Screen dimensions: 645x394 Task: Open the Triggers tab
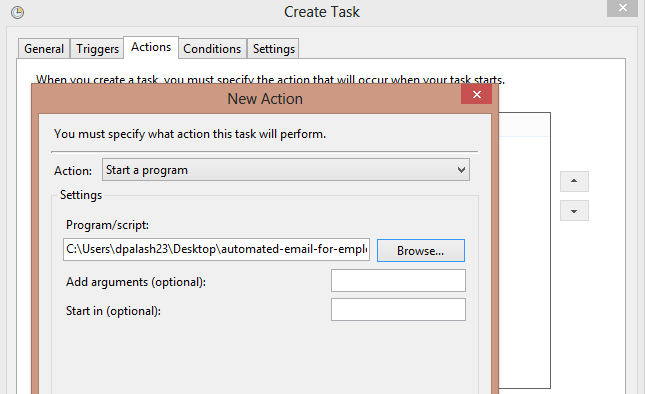coord(97,49)
